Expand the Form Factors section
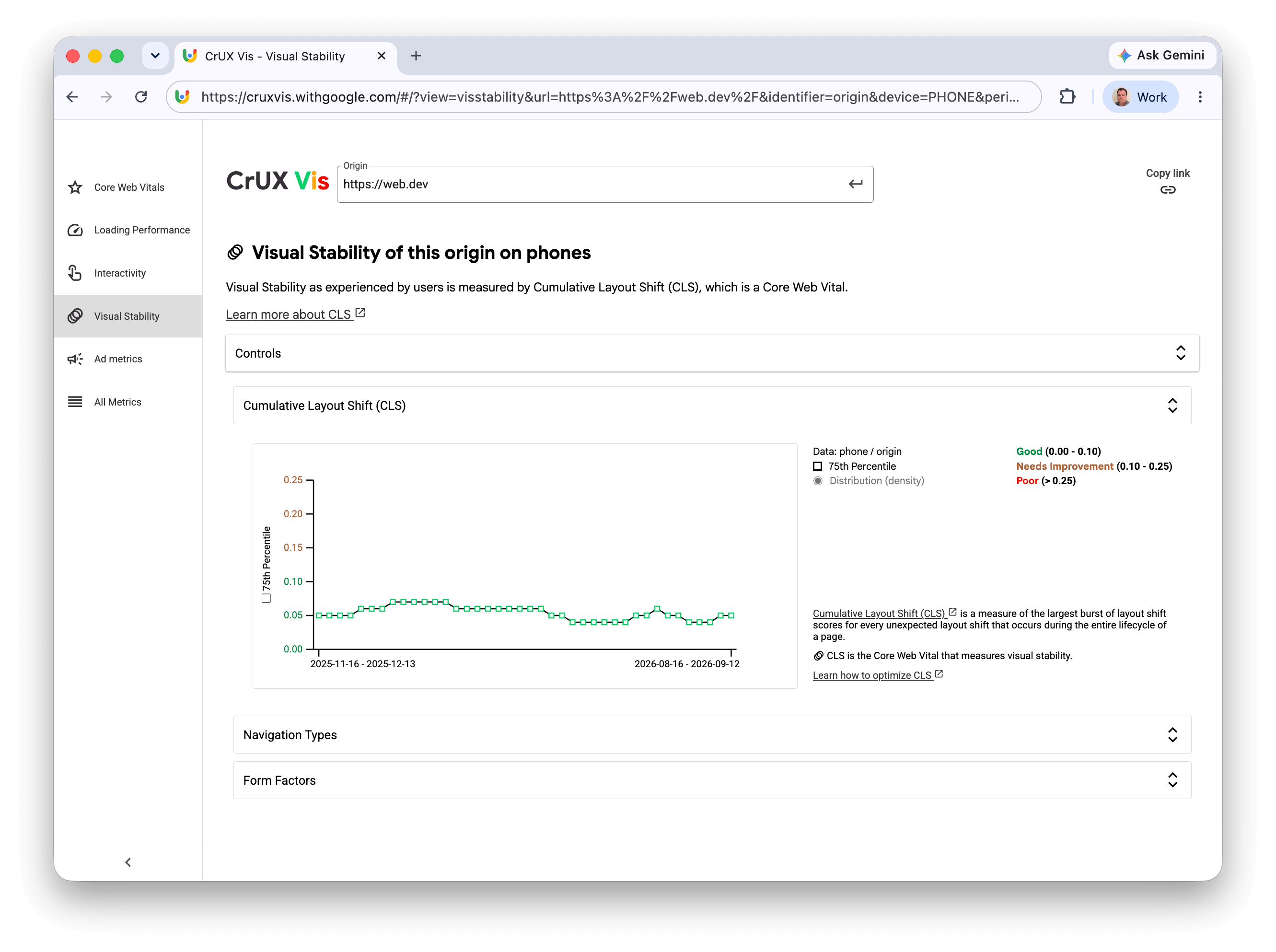Image resolution: width=1276 pixels, height=952 pixels. [712, 780]
